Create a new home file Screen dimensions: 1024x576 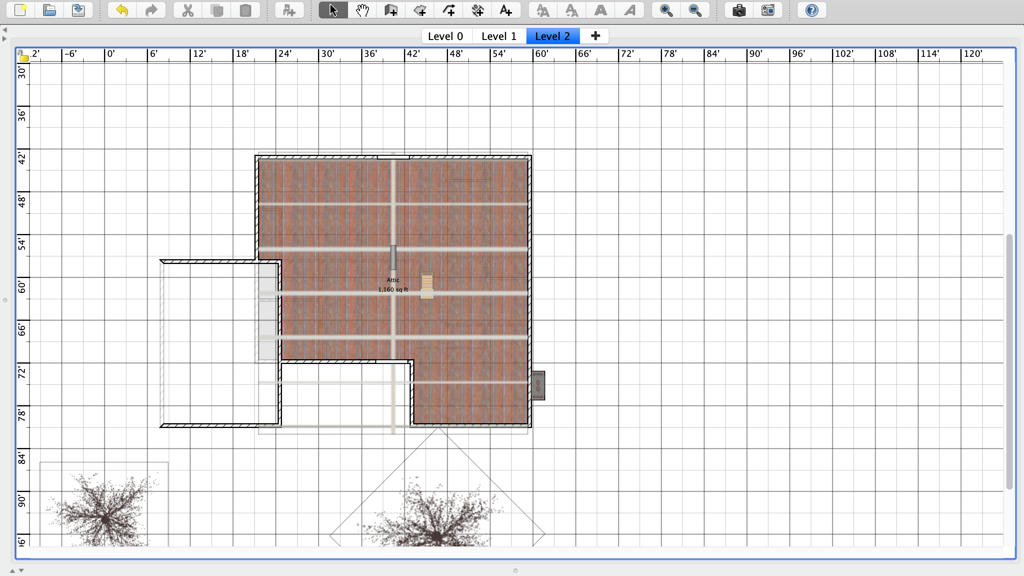click(20, 10)
